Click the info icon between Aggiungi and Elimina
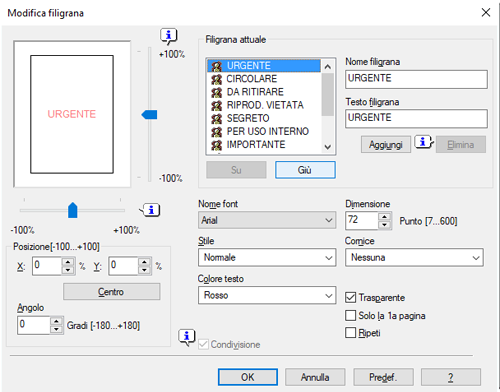Image resolution: width=500 pixels, height=392 pixels. 423,142
